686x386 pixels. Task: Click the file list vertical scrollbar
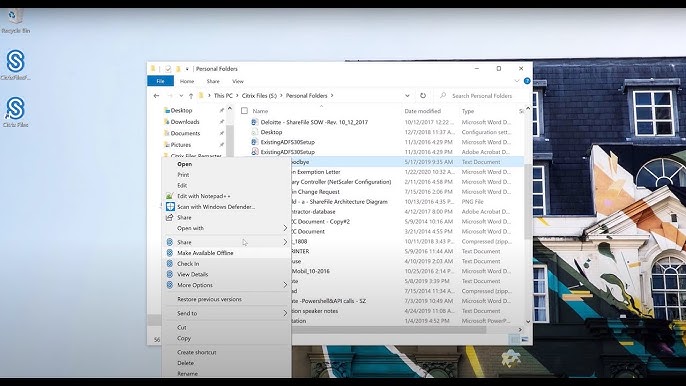[x=528, y=201]
